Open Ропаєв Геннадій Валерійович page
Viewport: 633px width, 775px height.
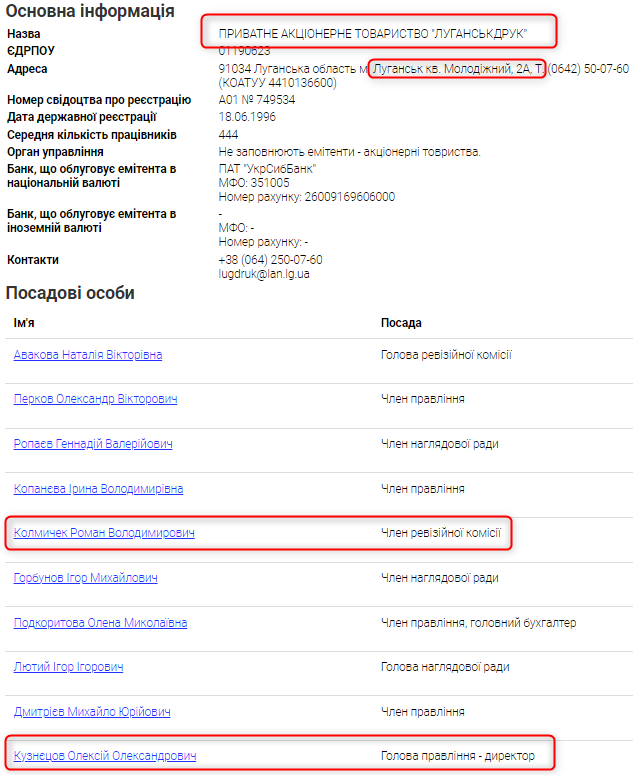(x=93, y=444)
